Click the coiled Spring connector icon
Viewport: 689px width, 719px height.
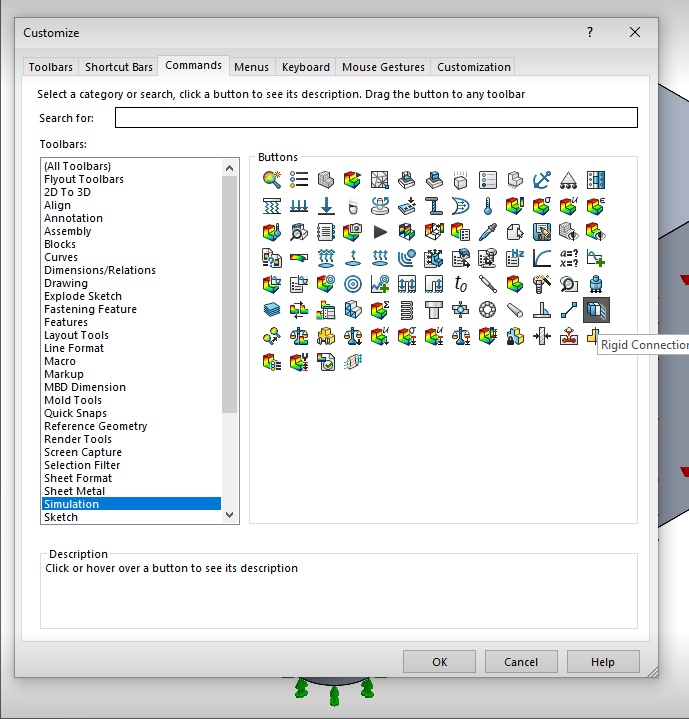pyautogui.click(x=407, y=310)
